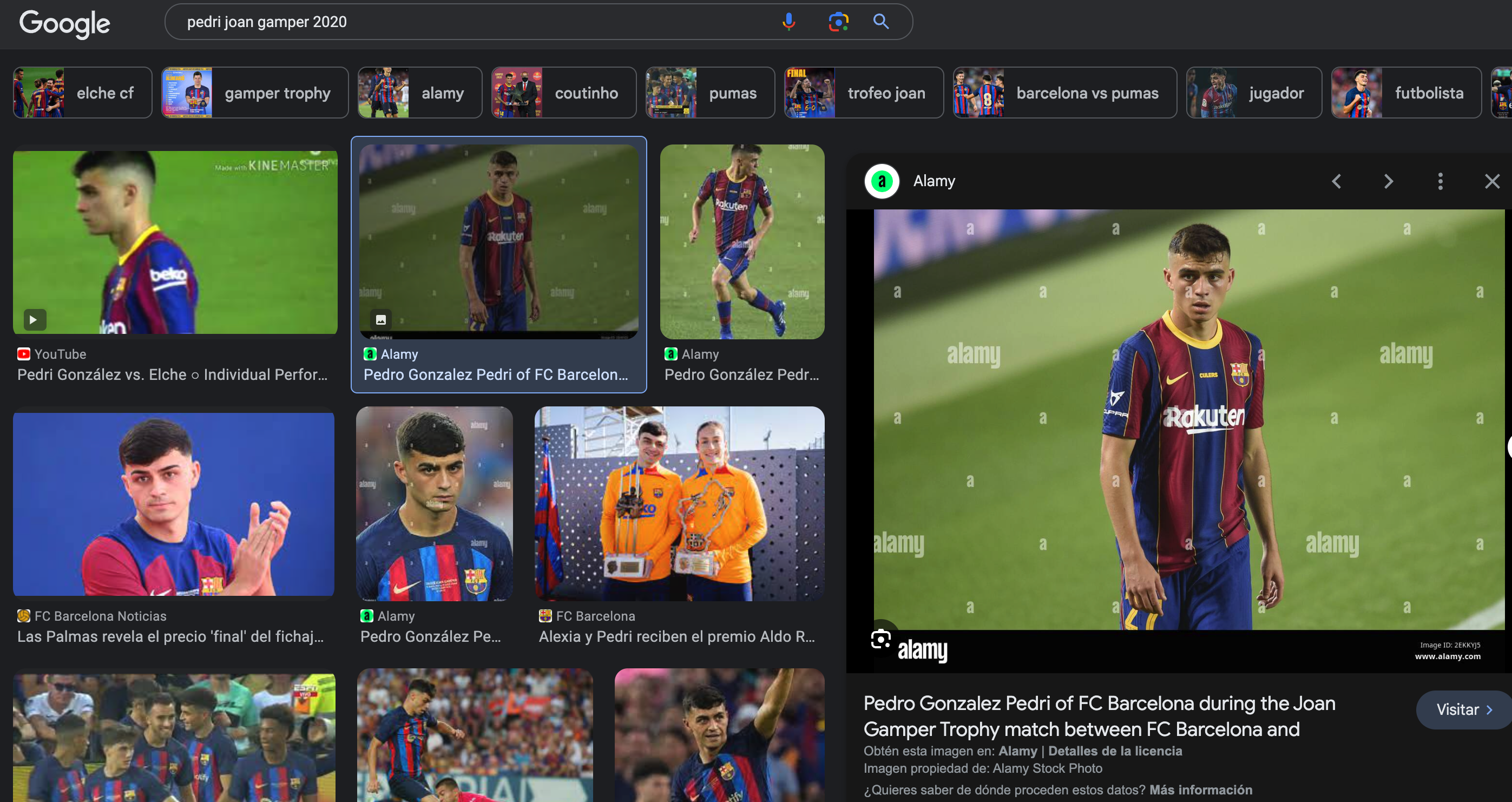Click the magnifying glass search button

click(x=880, y=22)
